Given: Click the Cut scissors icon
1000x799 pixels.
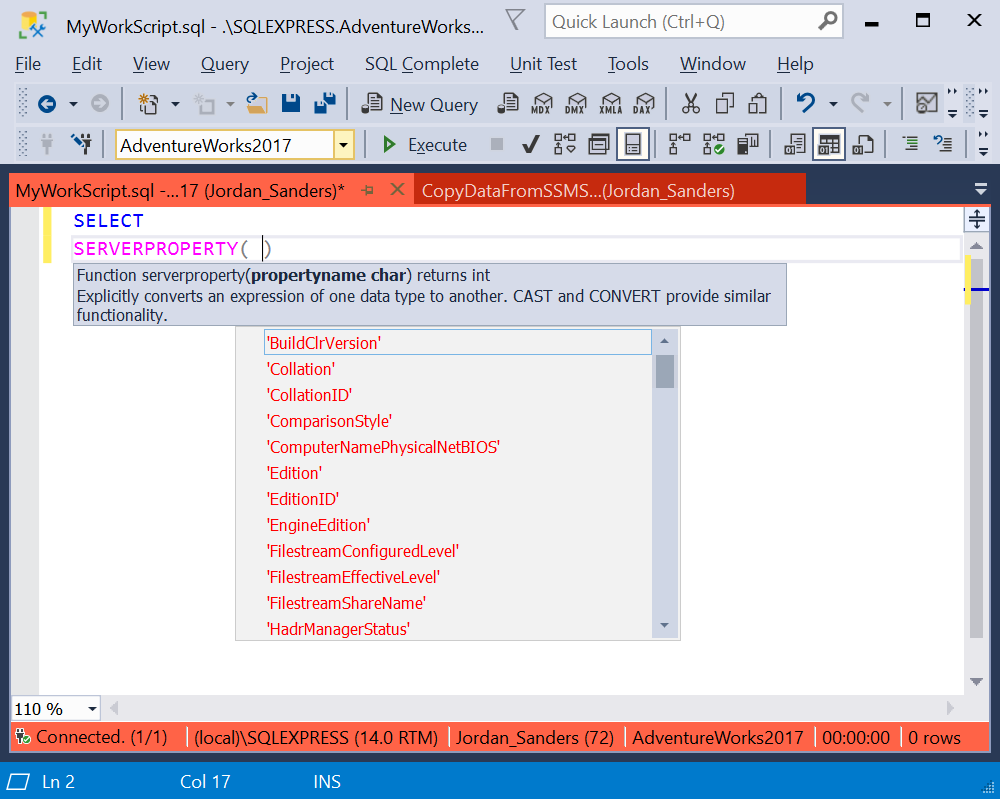Looking at the screenshot, I should [691, 103].
